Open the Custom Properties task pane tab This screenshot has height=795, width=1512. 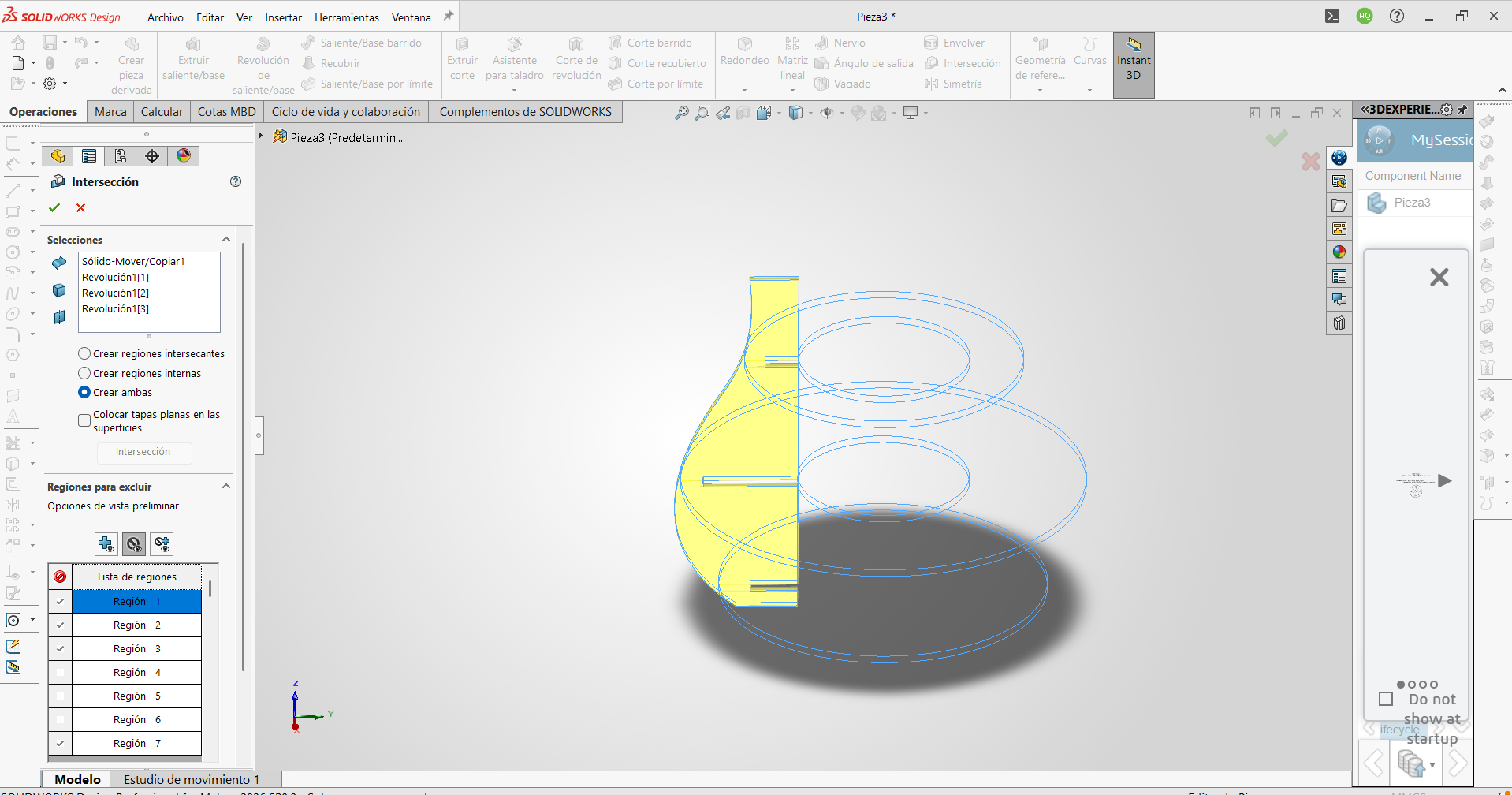pyautogui.click(x=1339, y=276)
